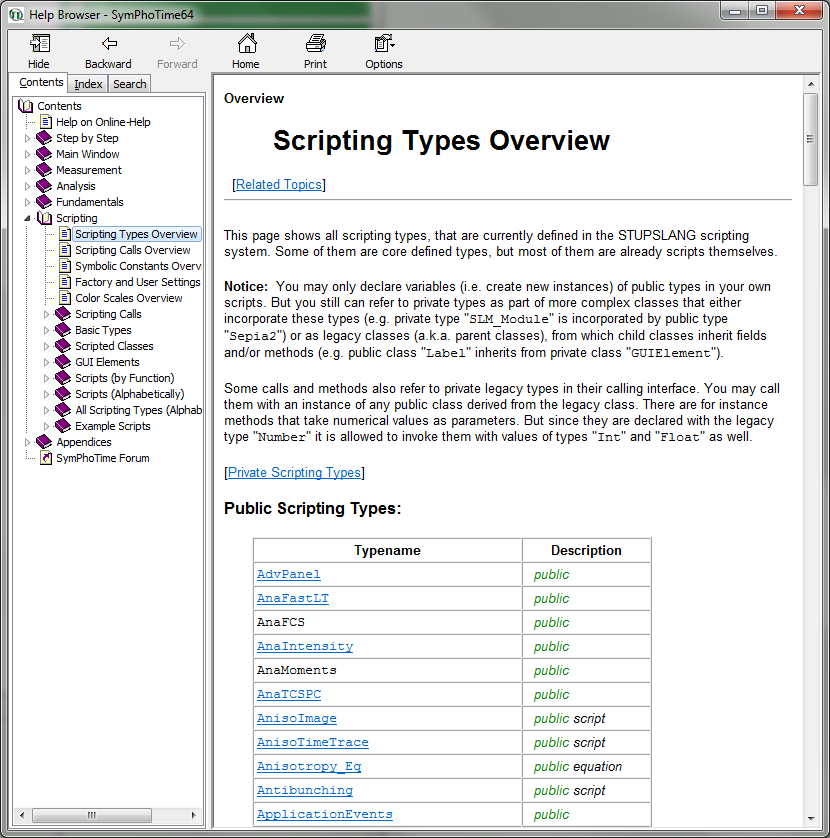Open the Options toolbar menu

coord(383,45)
